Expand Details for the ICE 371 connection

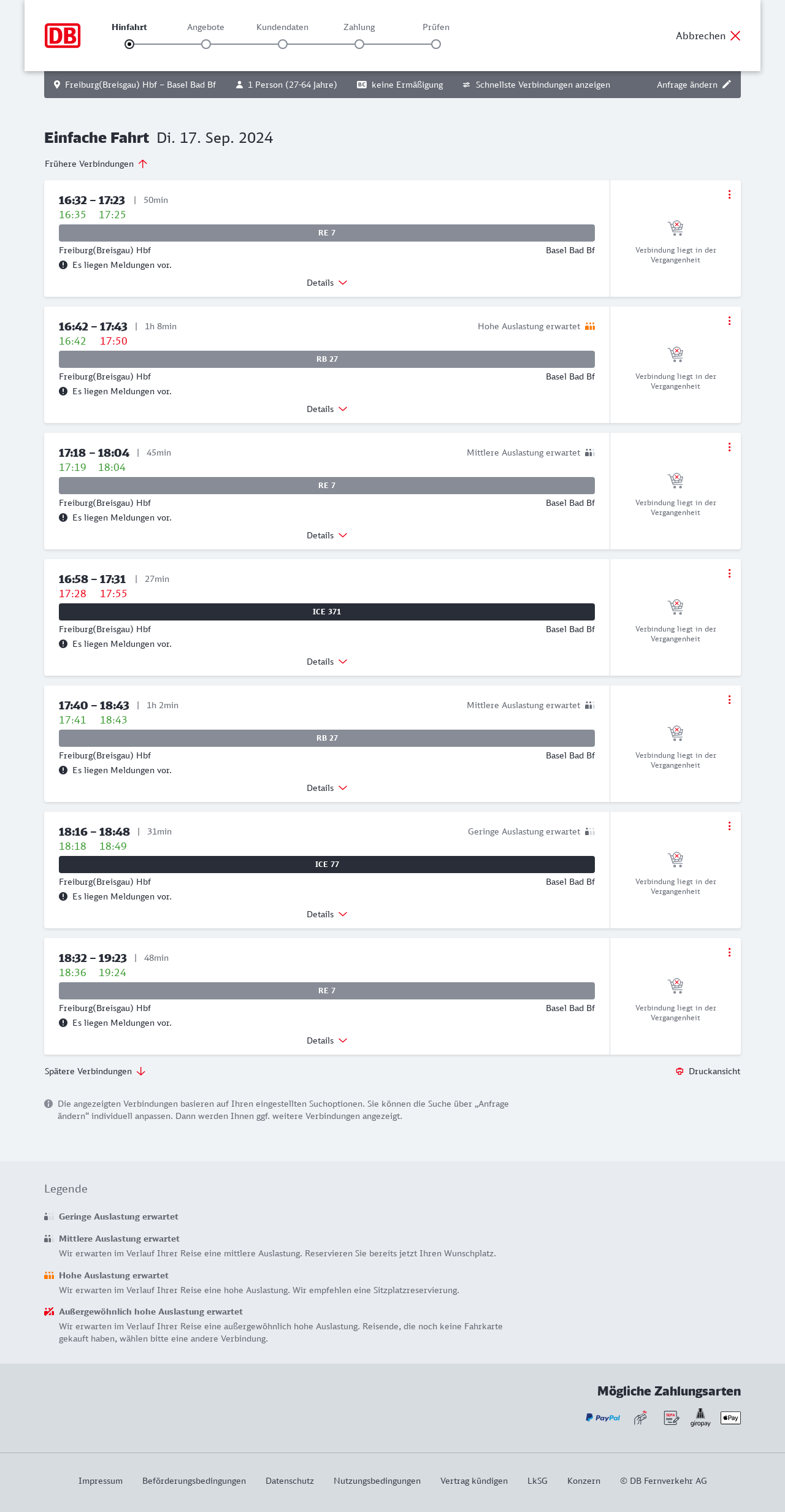(x=327, y=662)
